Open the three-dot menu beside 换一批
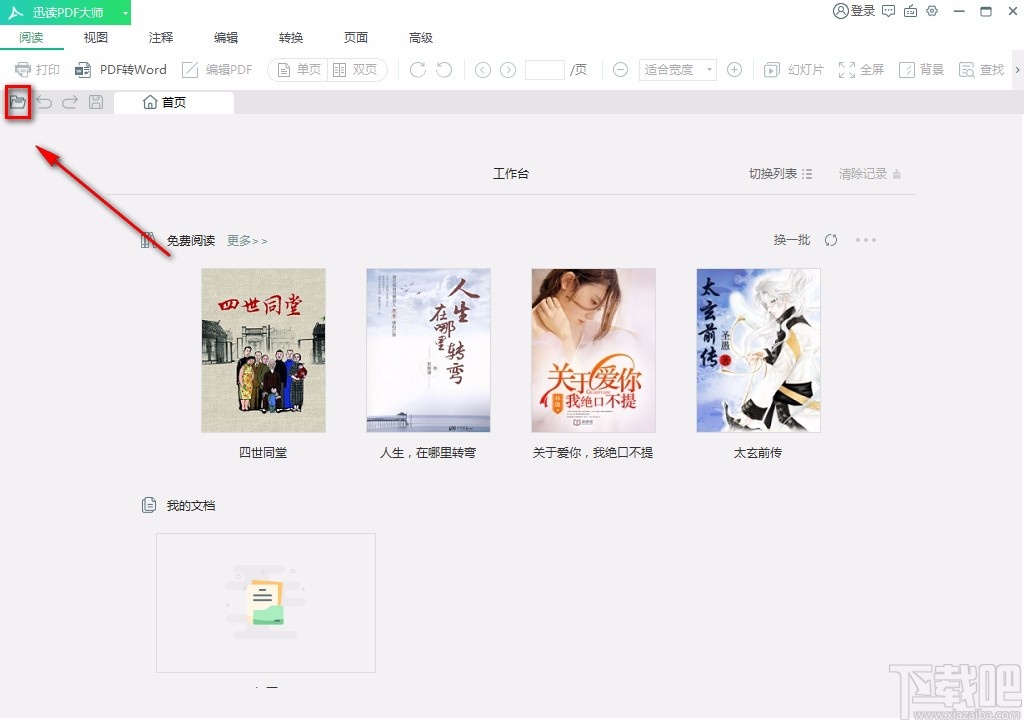The height and width of the screenshot is (720, 1024). coord(866,240)
